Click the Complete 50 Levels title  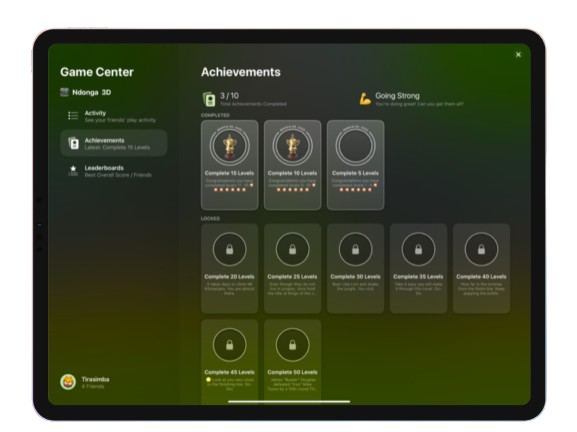point(292,372)
